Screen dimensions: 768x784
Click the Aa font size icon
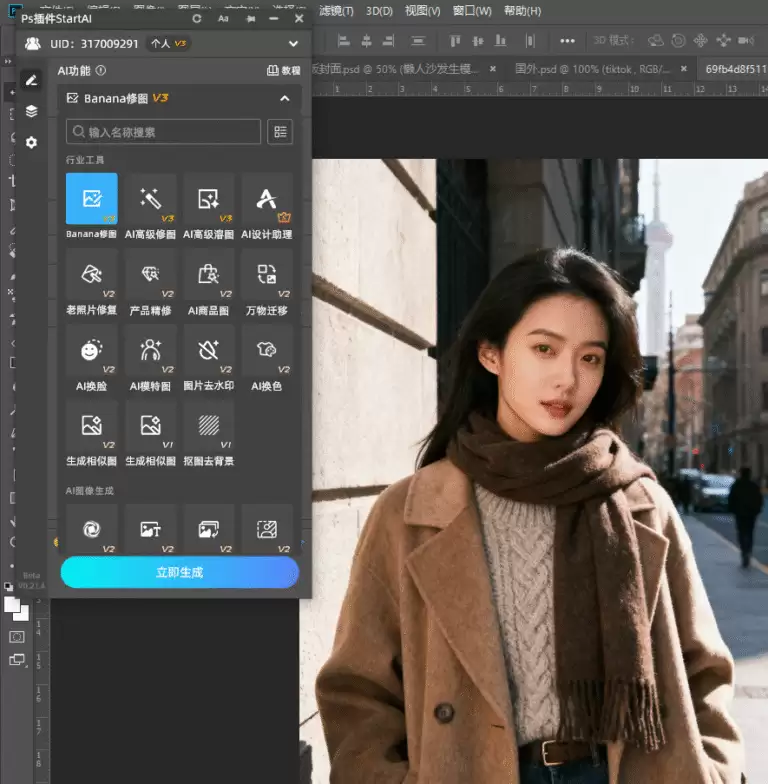(223, 18)
